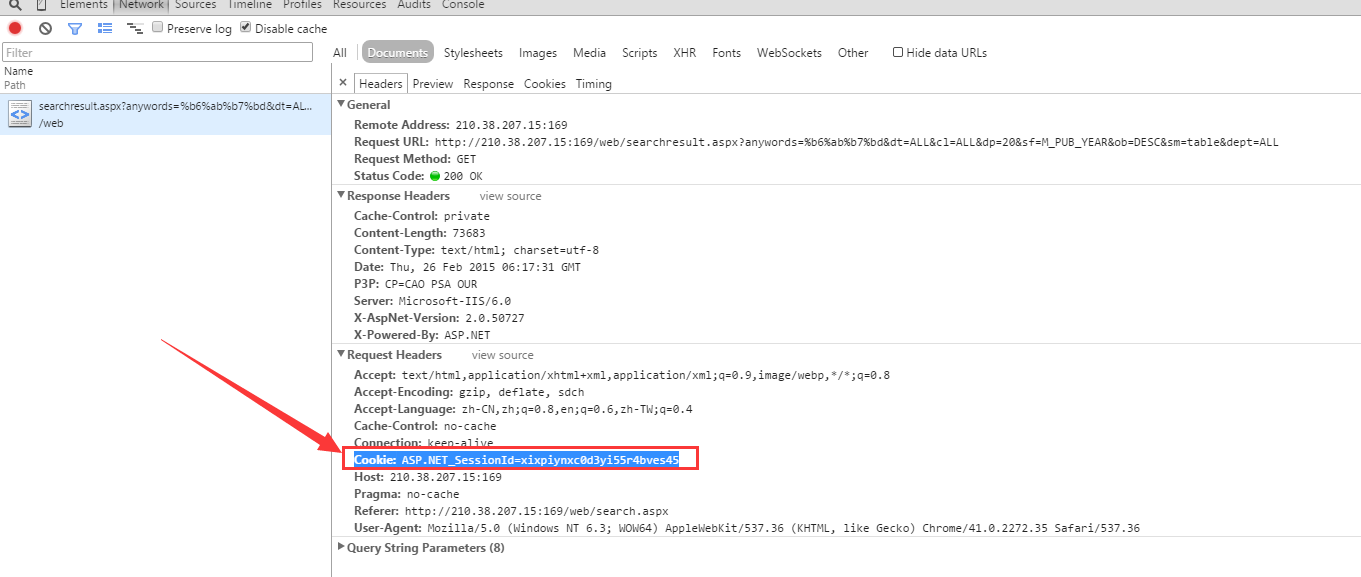The height and width of the screenshot is (577, 1361).
Task: Select the searchresult.aspx request row
Action: [165, 114]
